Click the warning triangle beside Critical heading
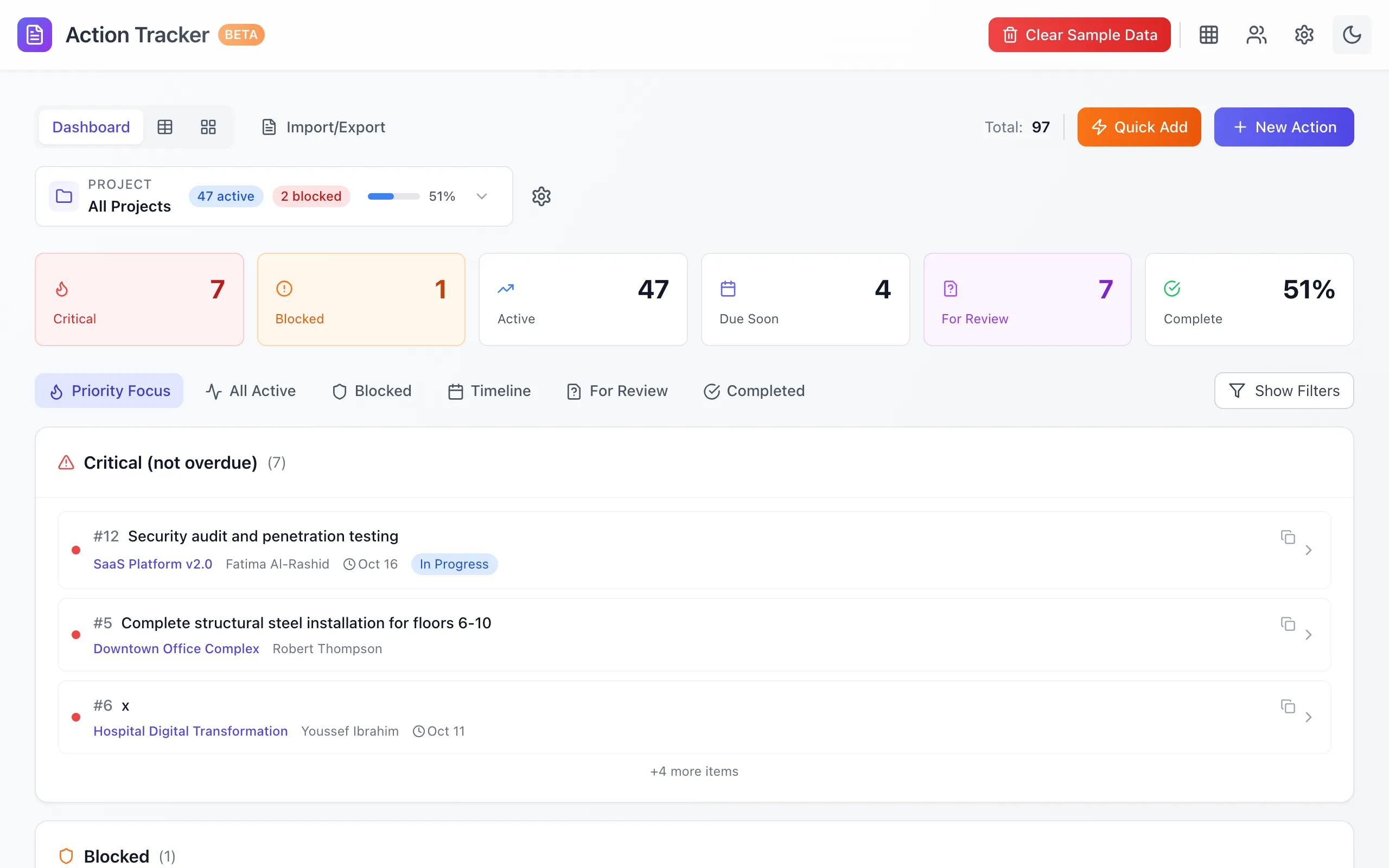1389x868 pixels. [x=66, y=463]
